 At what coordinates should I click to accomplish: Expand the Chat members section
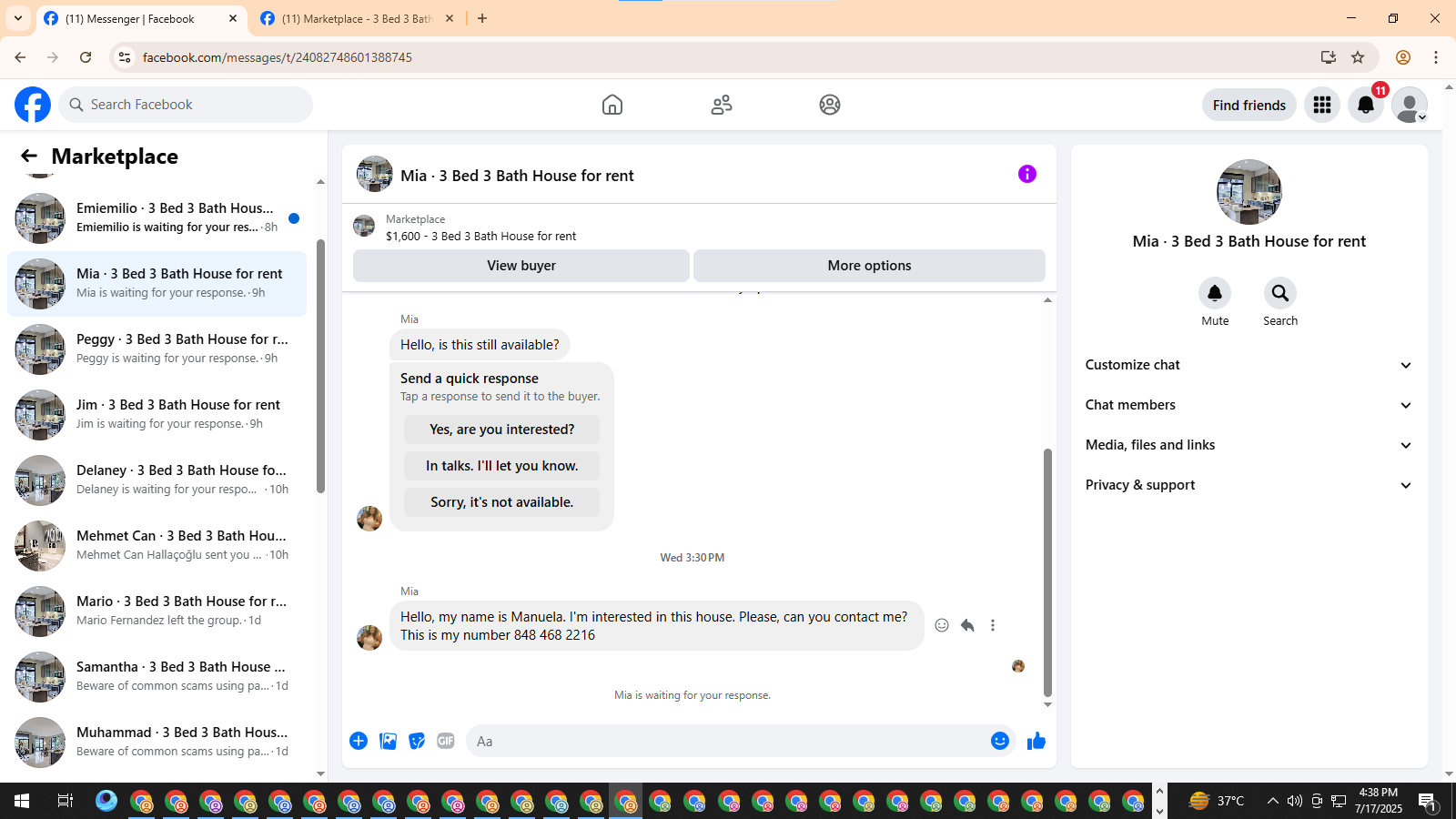click(1249, 405)
